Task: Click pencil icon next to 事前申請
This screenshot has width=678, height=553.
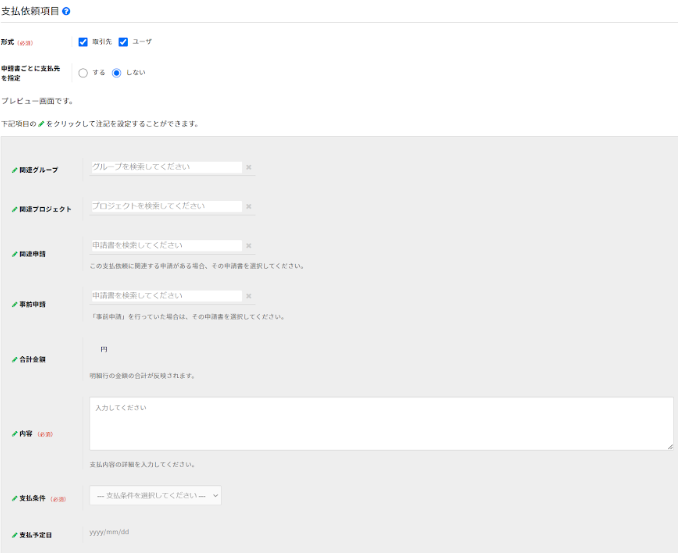Action: tap(14, 304)
